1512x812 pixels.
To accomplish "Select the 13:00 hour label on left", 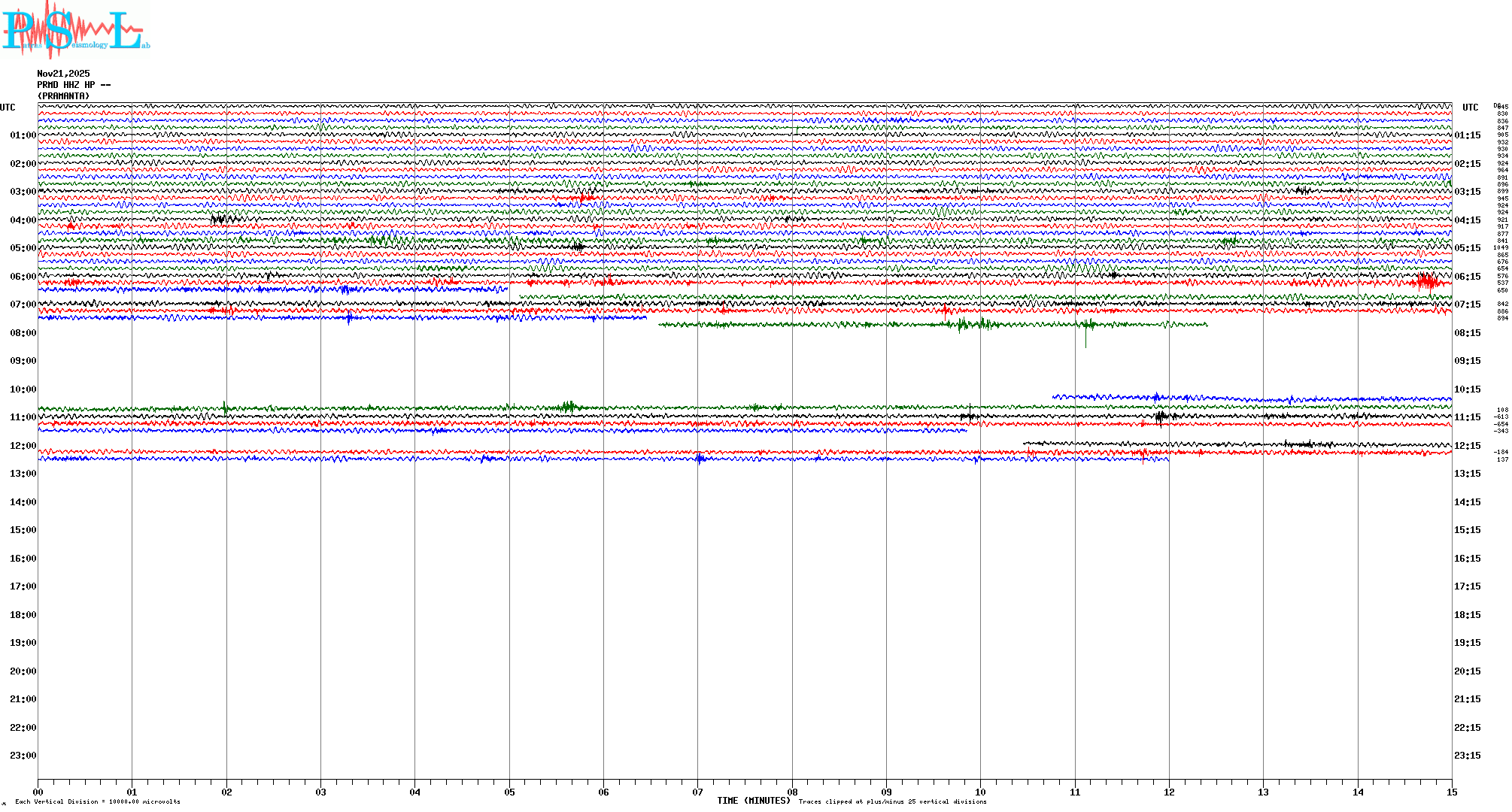I will [23, 474].
